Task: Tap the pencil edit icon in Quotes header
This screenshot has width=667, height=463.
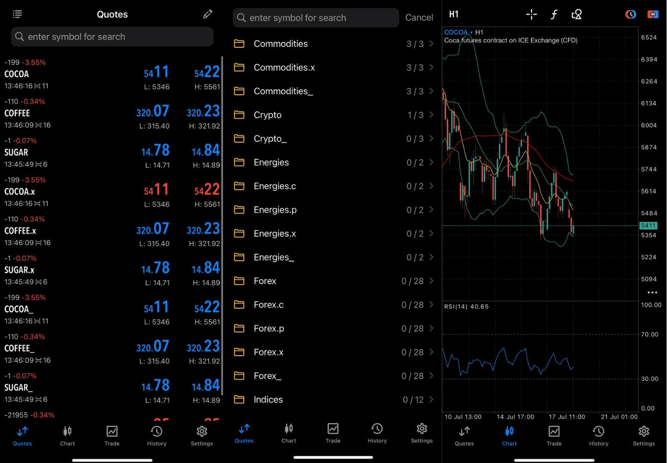Action: point(208,14)
